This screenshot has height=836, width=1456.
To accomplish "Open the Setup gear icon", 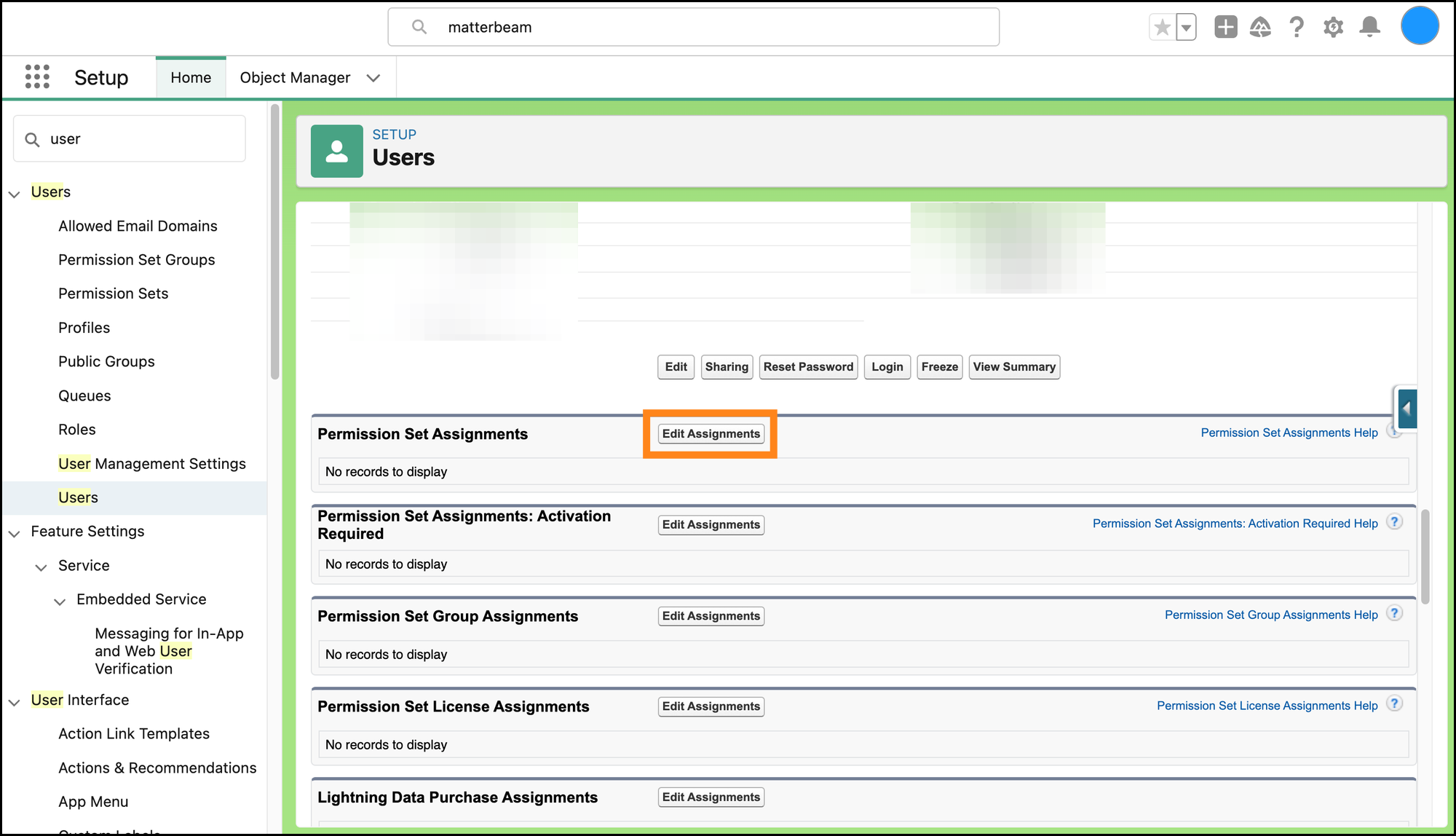I will (1333, 28).
